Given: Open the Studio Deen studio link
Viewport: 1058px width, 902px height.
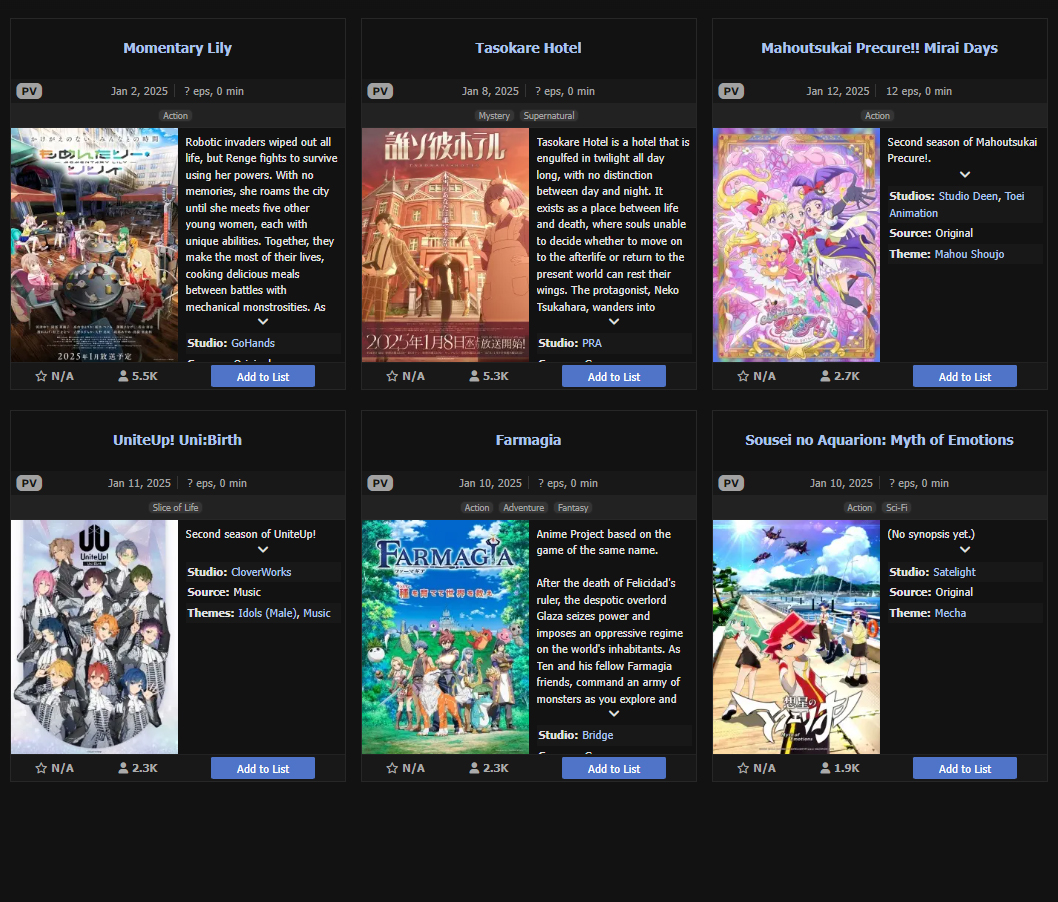Looking at the screenshot, I should point(968,196).
